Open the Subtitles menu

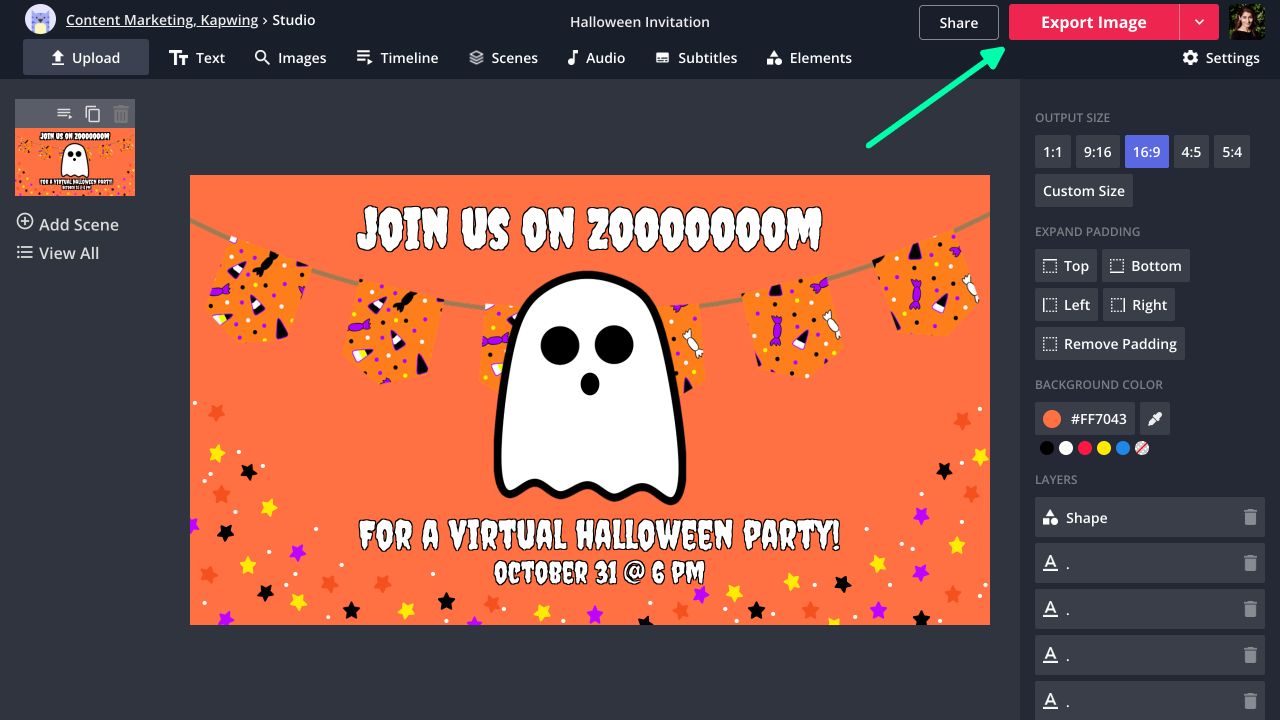[x=696, y=58]
